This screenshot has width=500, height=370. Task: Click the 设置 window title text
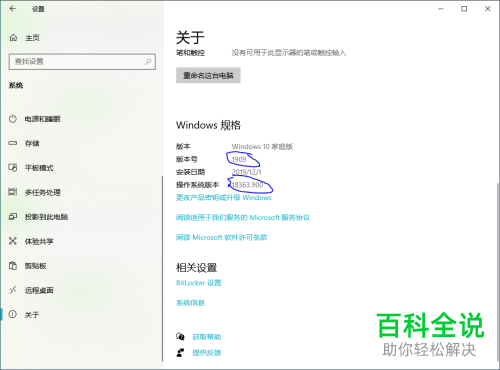click(x=38, y=9)
